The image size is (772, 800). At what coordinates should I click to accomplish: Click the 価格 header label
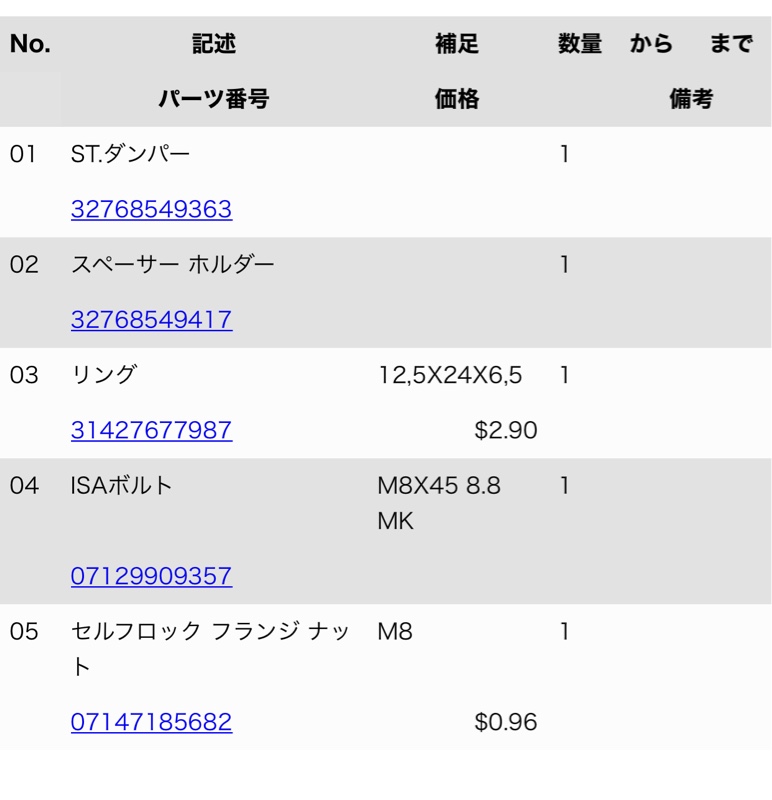(x=457, y=99)
